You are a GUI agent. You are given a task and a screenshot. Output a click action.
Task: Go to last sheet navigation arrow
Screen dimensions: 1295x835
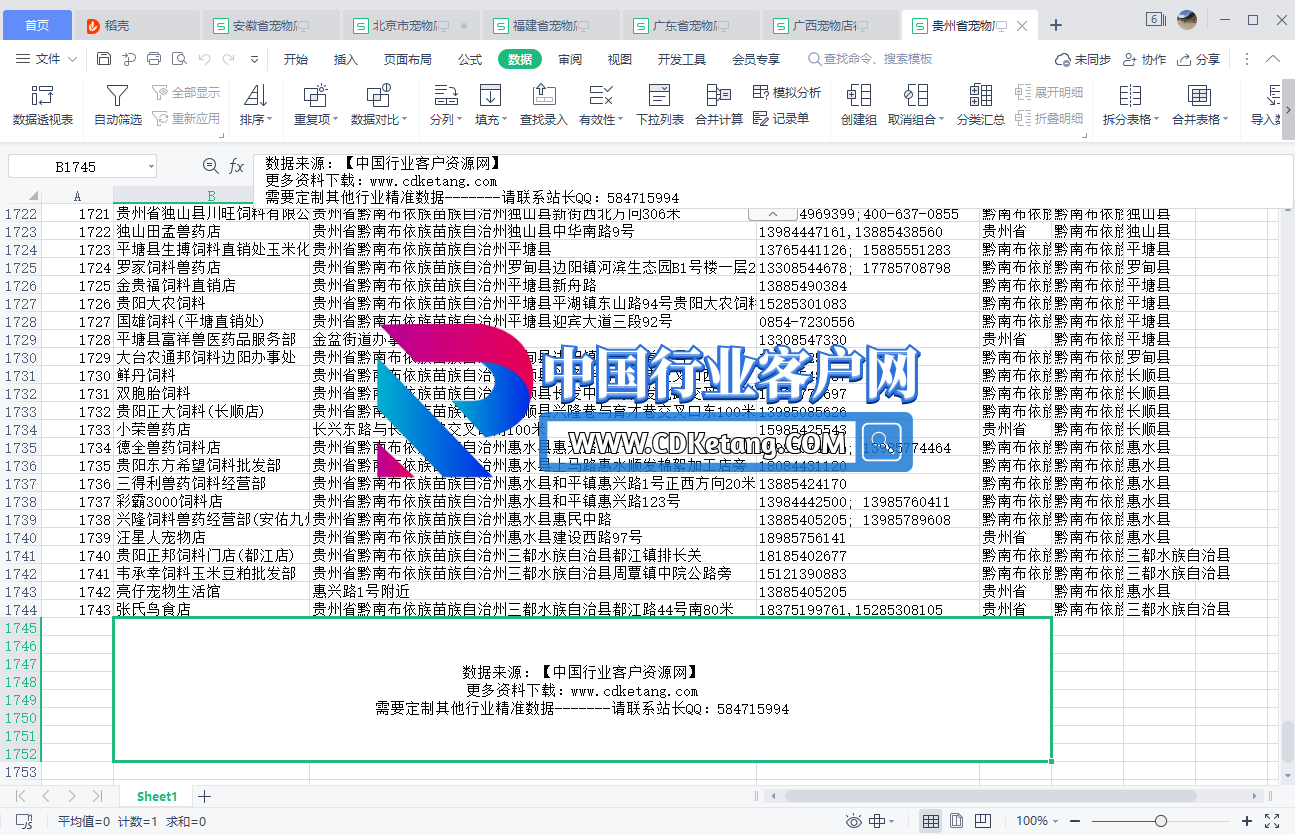(97, 796)
